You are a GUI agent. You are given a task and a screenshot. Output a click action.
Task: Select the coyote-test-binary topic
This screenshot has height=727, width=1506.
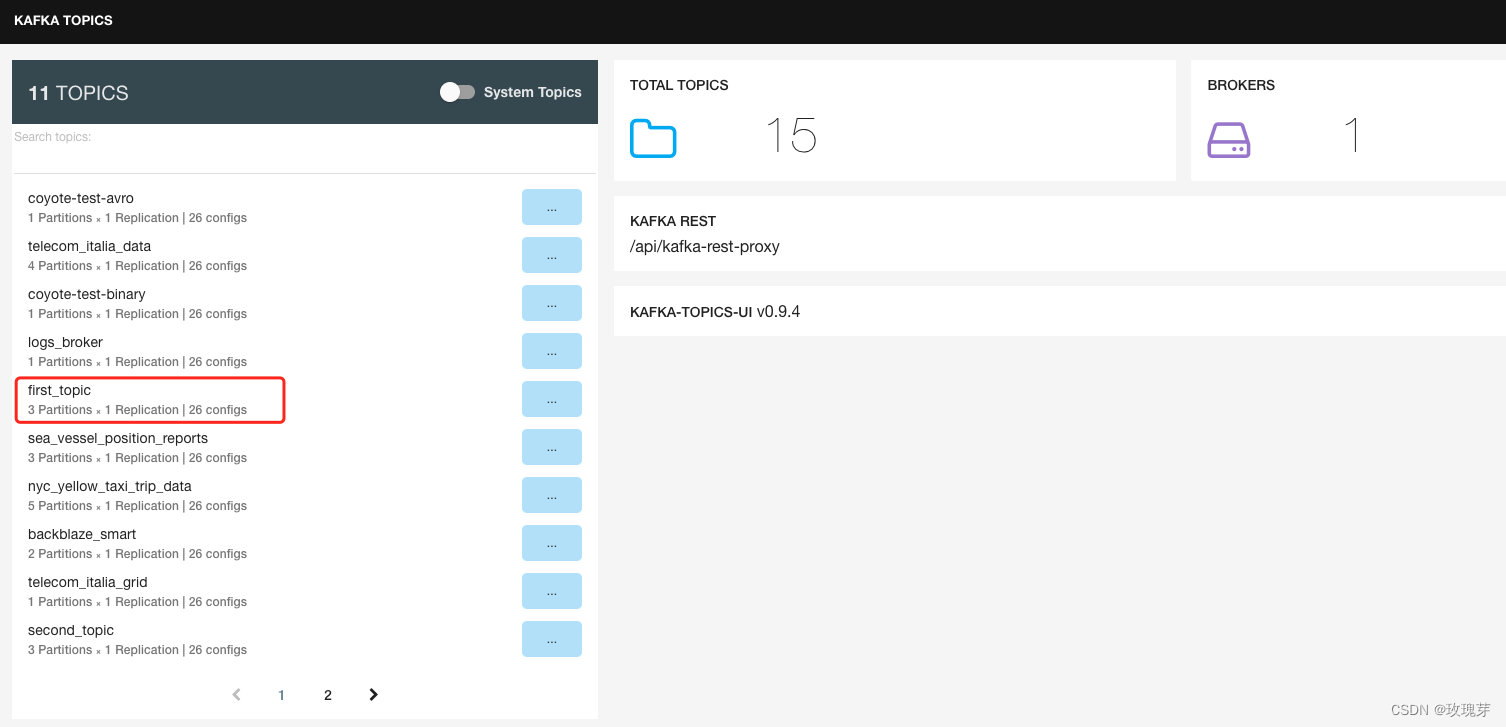click(87, 294)
